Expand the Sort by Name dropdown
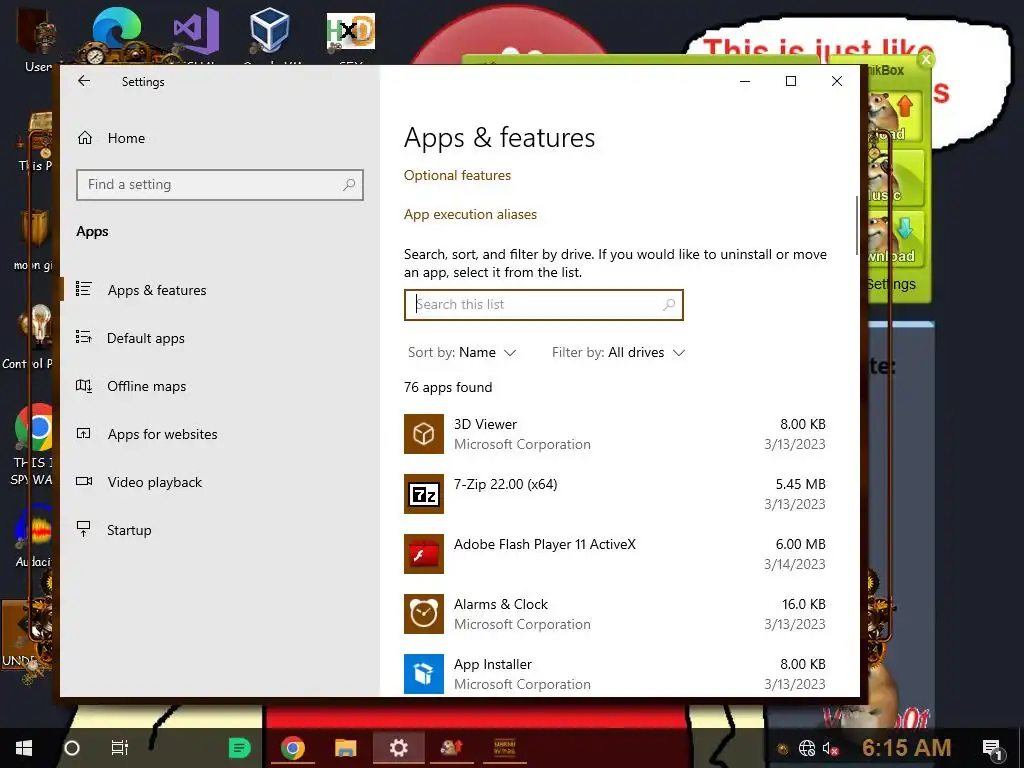The width and height of the screenshot is (1024, 768). point(462,353)
